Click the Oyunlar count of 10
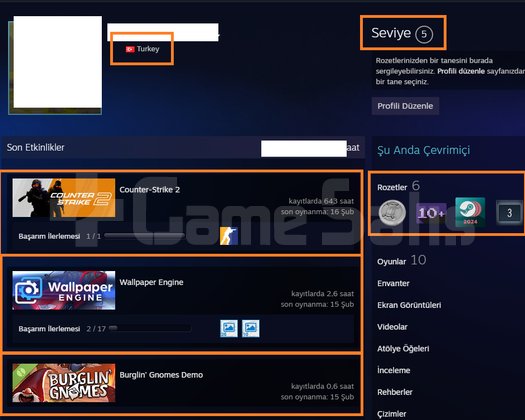The width and height of the screenshot is (525, 420). click(x=418, y=260)
